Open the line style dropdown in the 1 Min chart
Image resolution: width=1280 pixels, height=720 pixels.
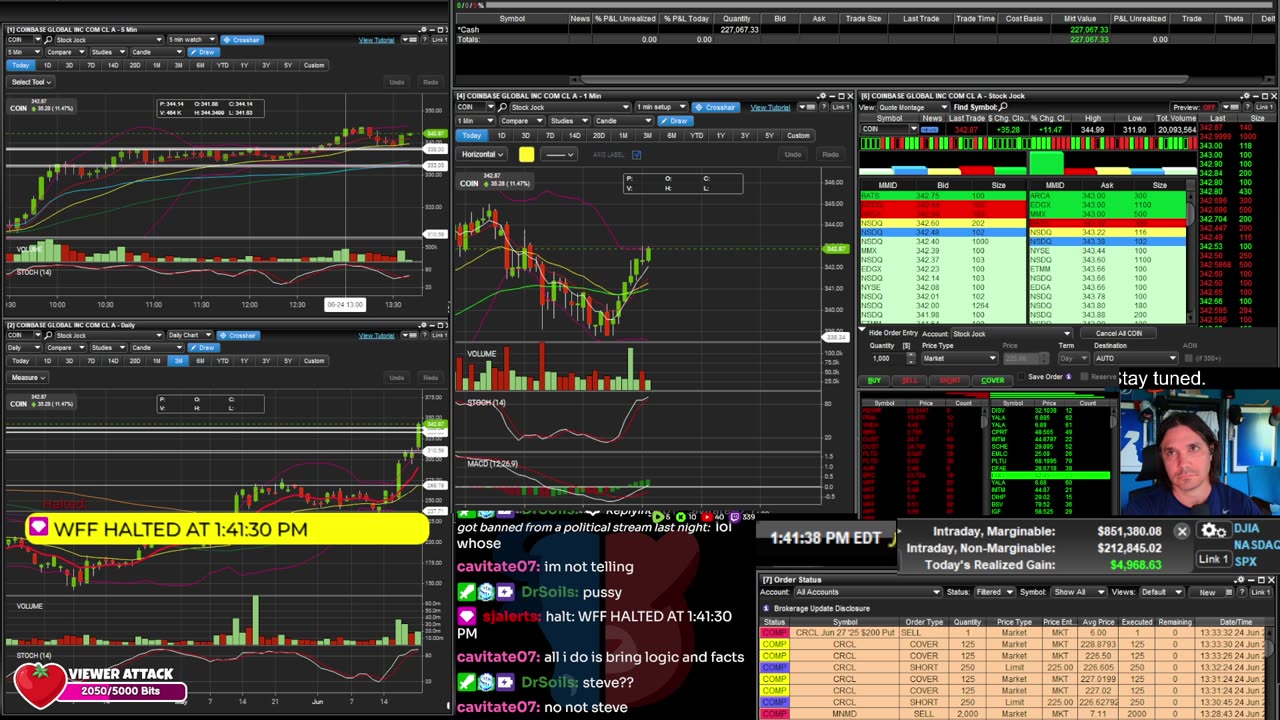point(558,155)
